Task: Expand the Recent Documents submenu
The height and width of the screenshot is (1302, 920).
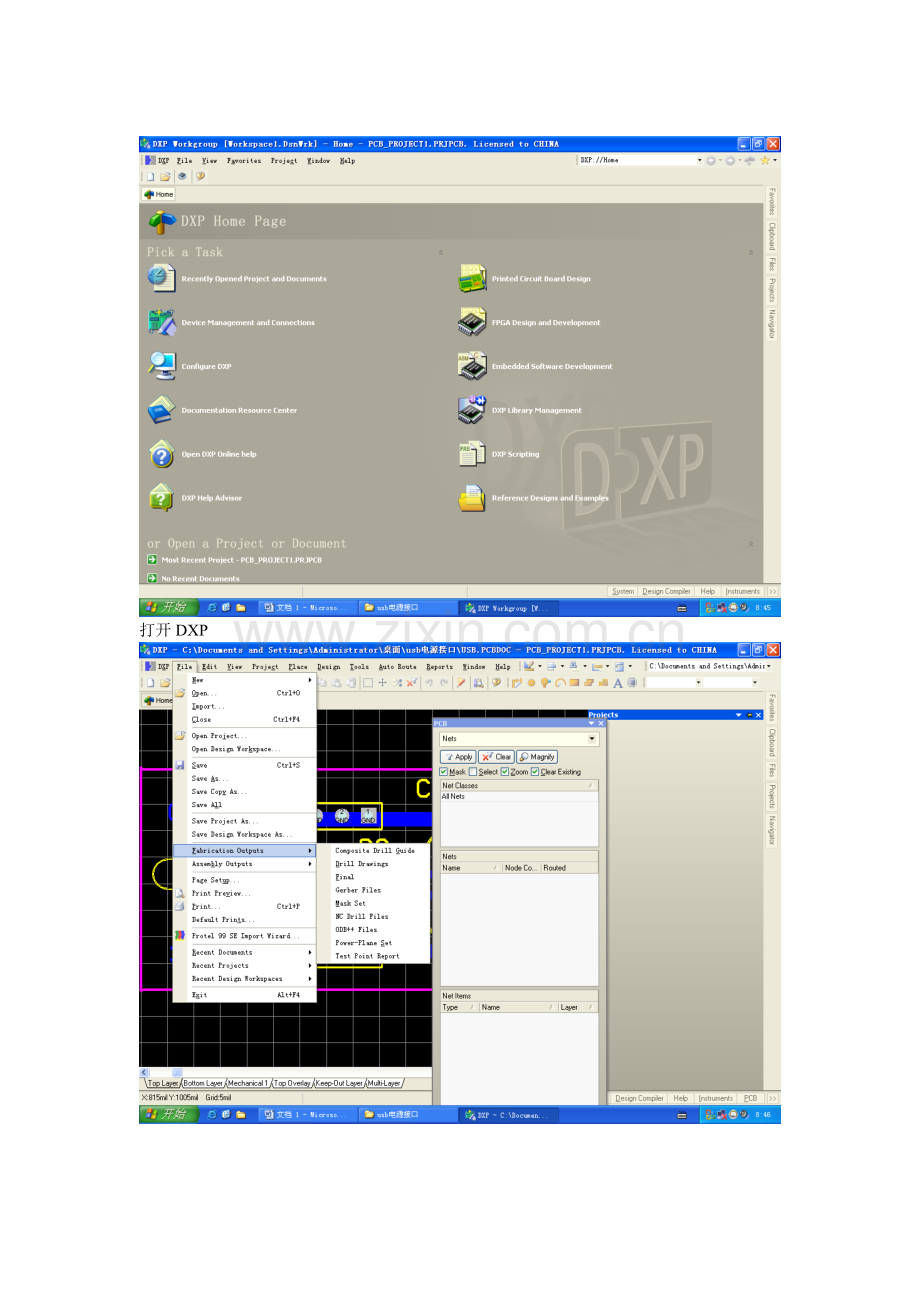Action: tap(244, 952)
